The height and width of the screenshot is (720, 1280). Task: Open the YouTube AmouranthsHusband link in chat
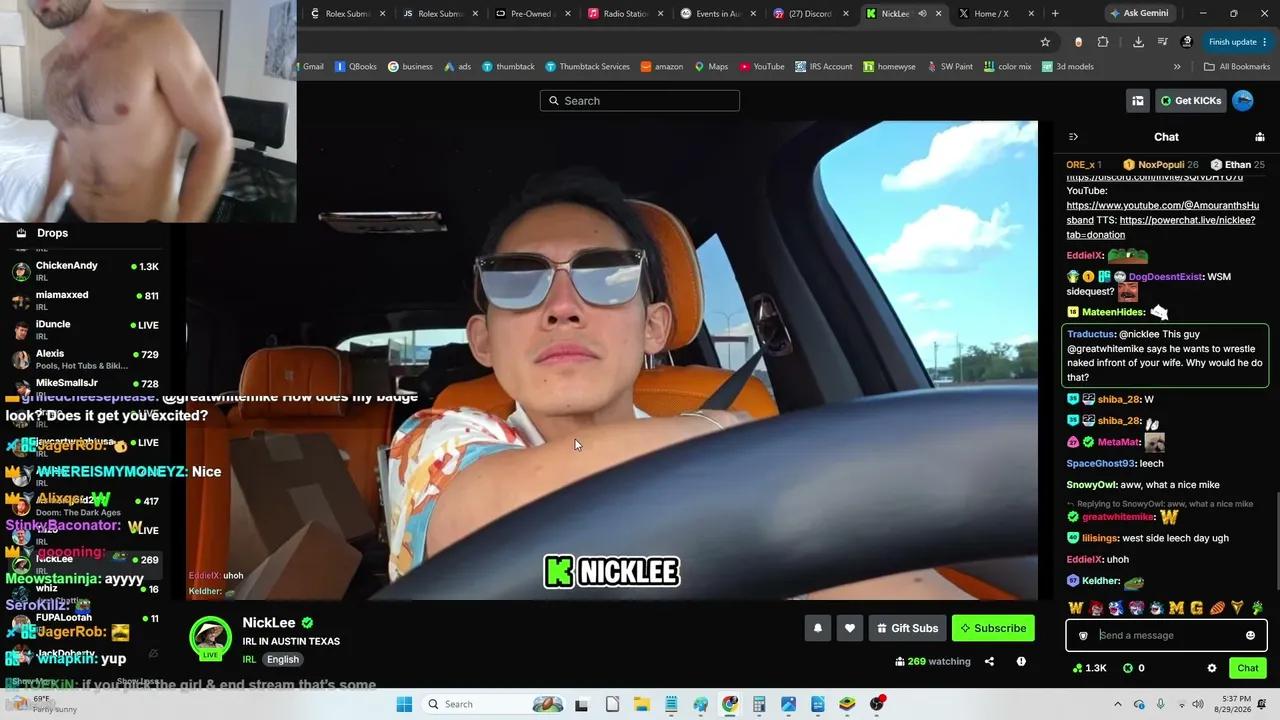1163,212
